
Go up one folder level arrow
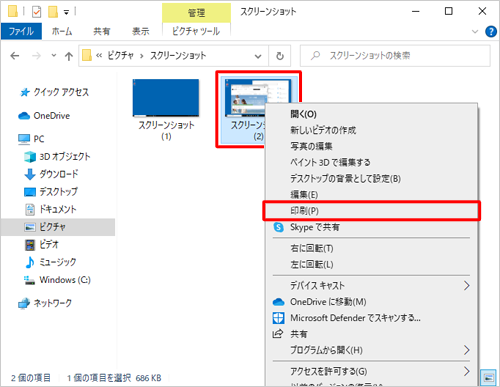69,56
